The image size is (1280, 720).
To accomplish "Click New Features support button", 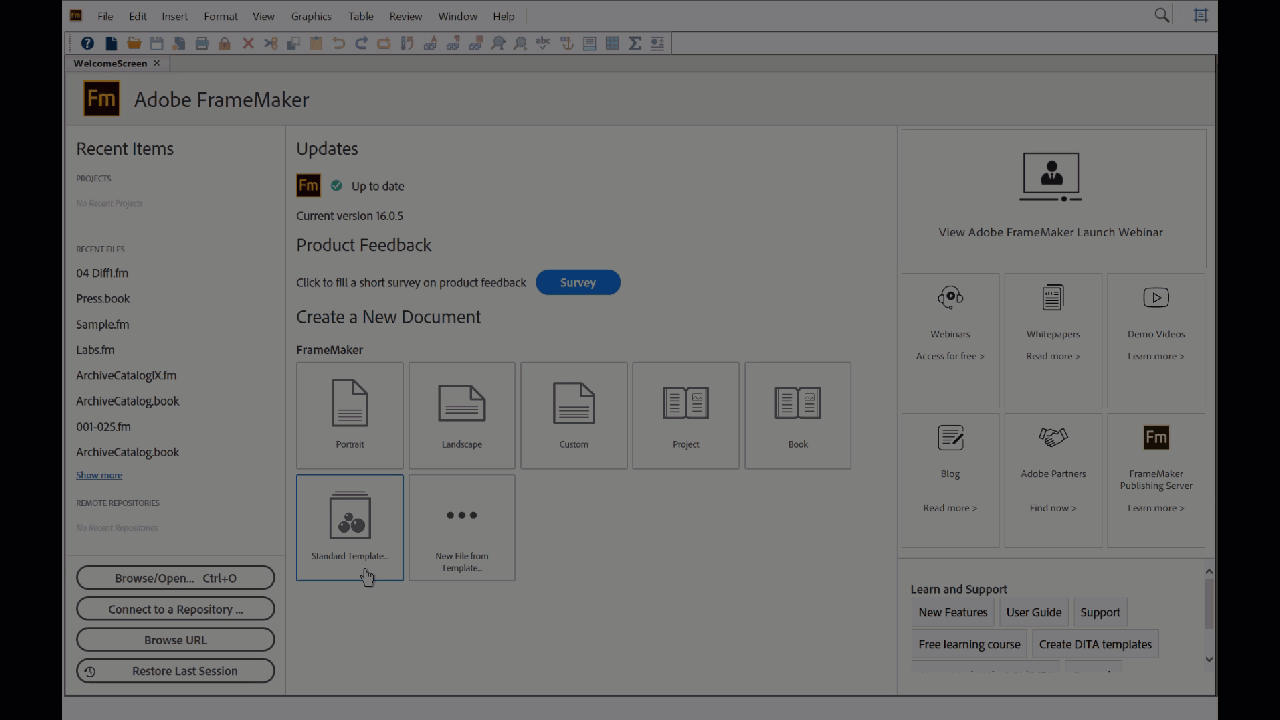I will 953,612.
